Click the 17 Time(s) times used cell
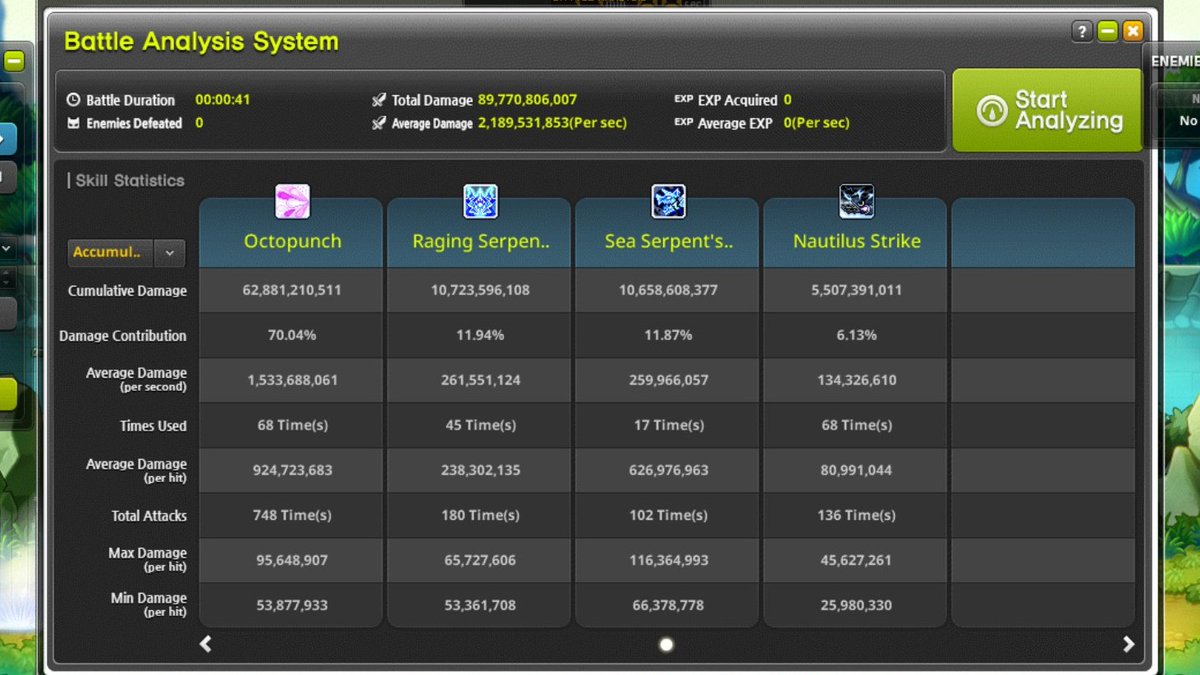This screenshot has width=1200, height=675. 667,425
